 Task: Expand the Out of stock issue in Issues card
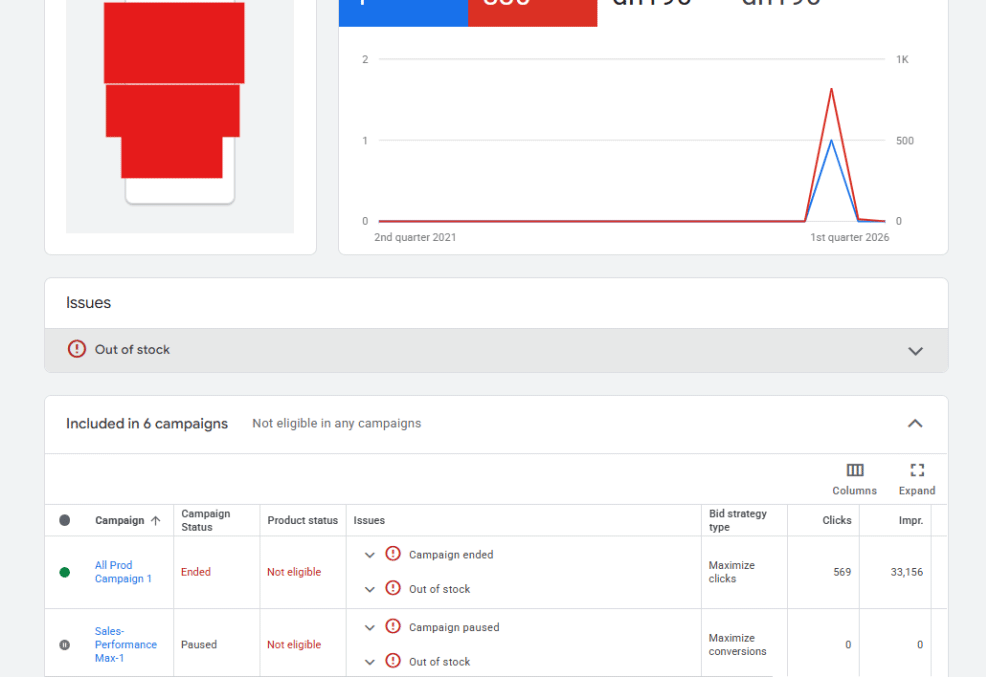(914, 351)
